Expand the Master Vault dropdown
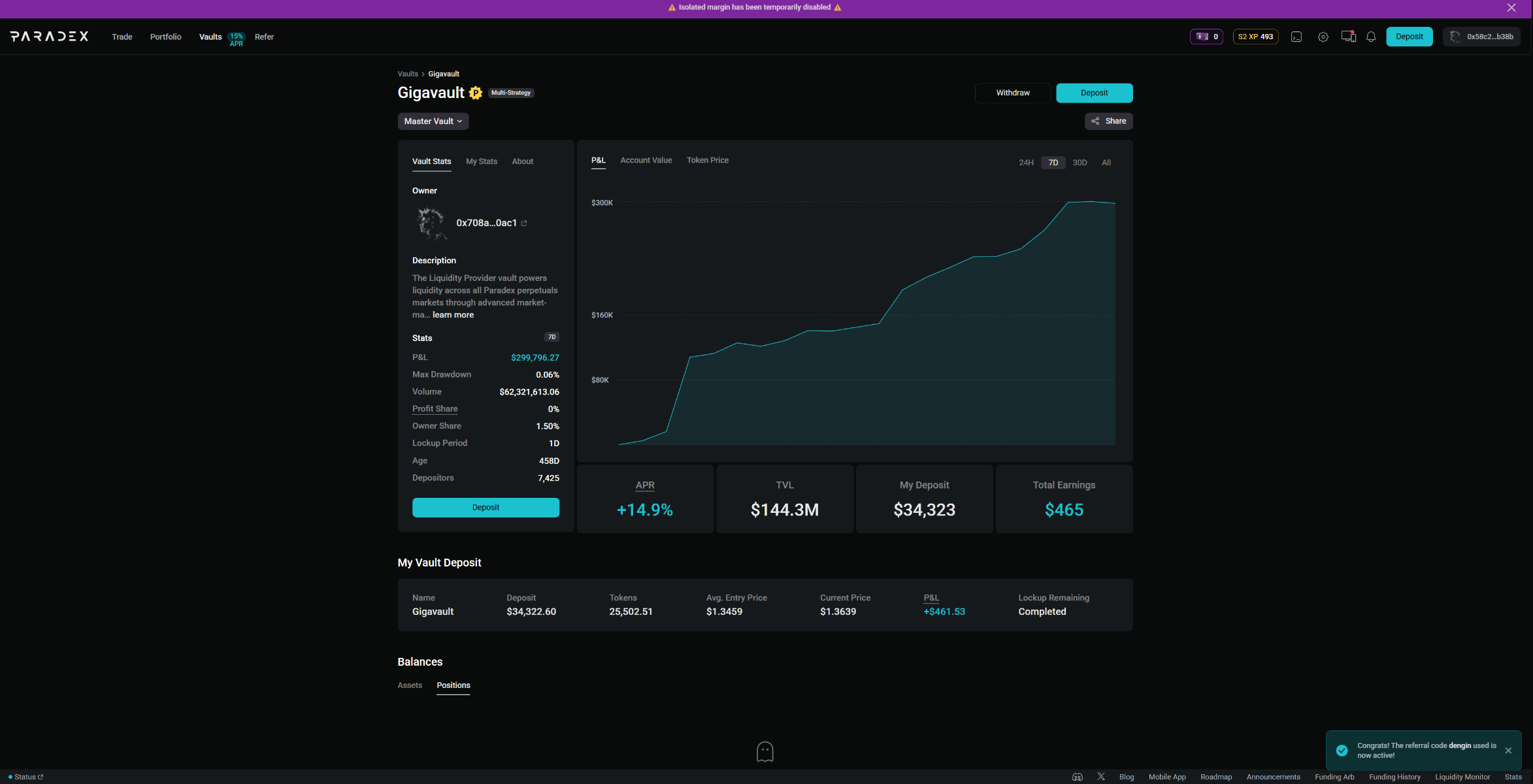1533x784 pixels. pyautogui.click(x=433, y=121)
